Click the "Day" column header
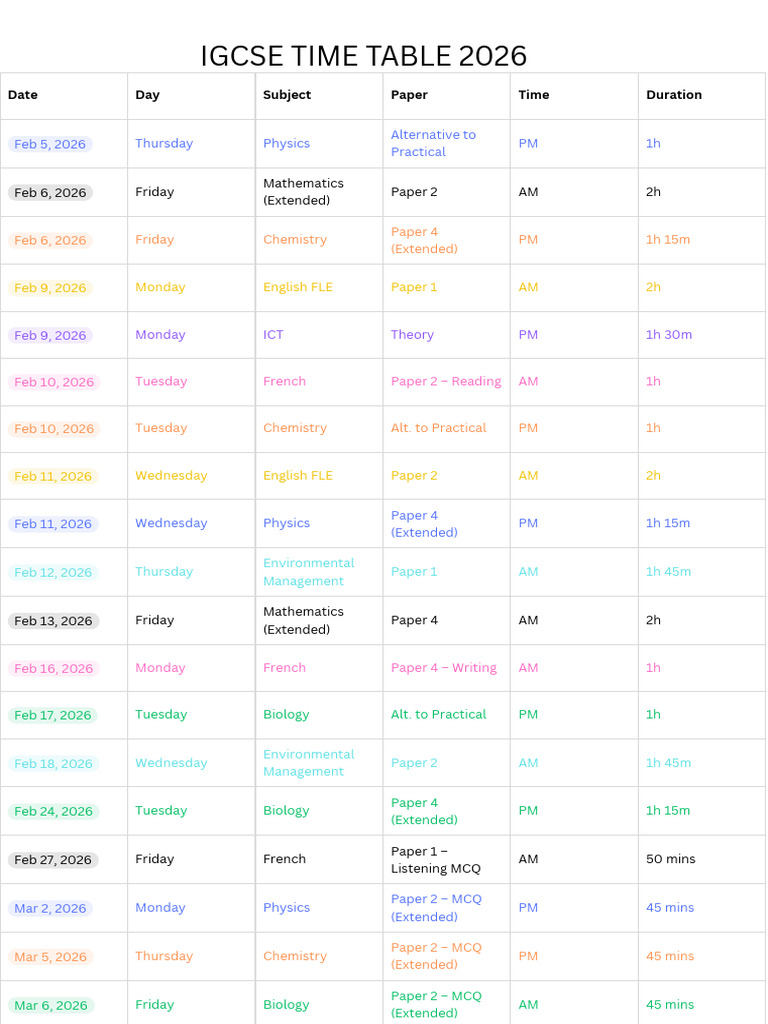Viewport: 768px width, 1024px height. [x=148, y=95]
